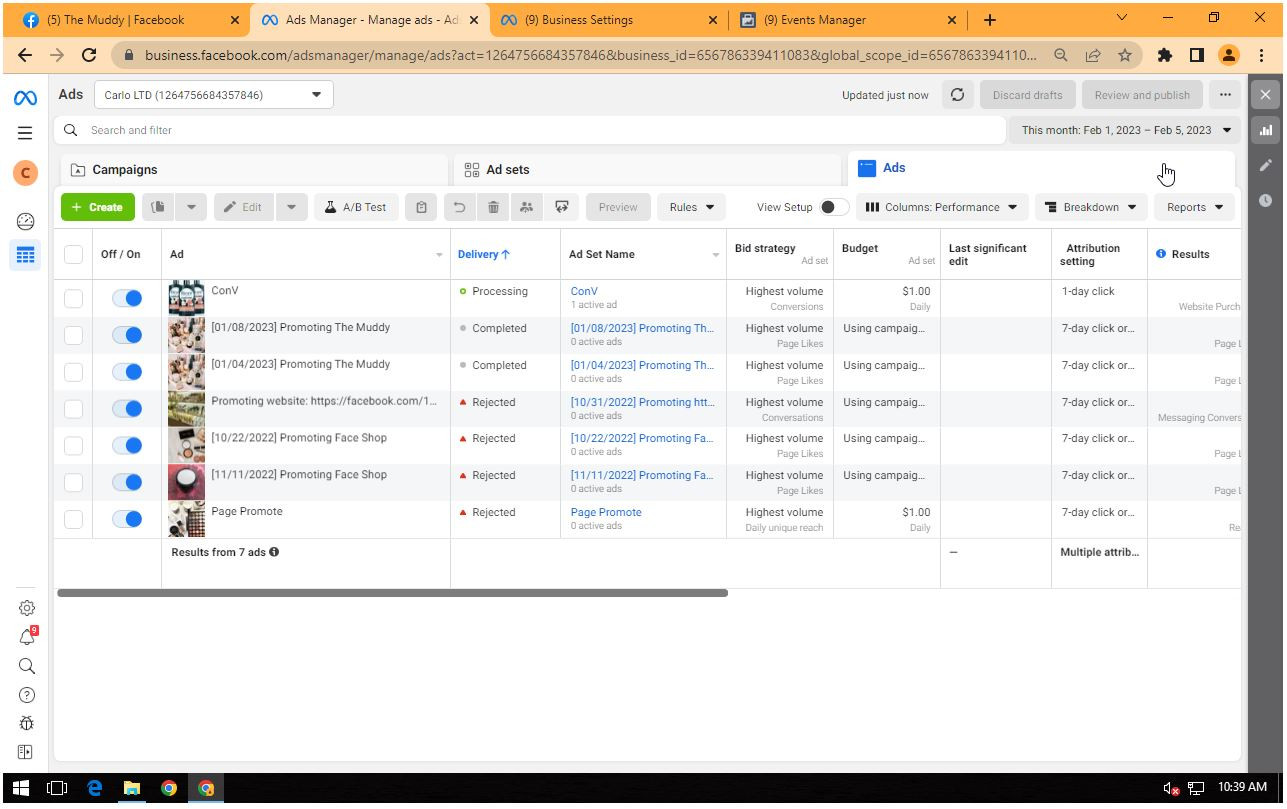The width and height of the screenshot is (1287, 809).
Task: Select the Ads tab
Action: pyautogui.click(x=1041, y=169)
